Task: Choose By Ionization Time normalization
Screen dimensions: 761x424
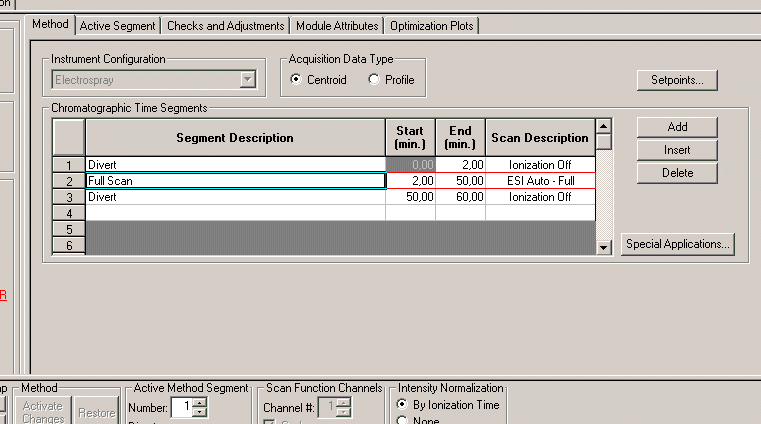Action: pos(403,404)
